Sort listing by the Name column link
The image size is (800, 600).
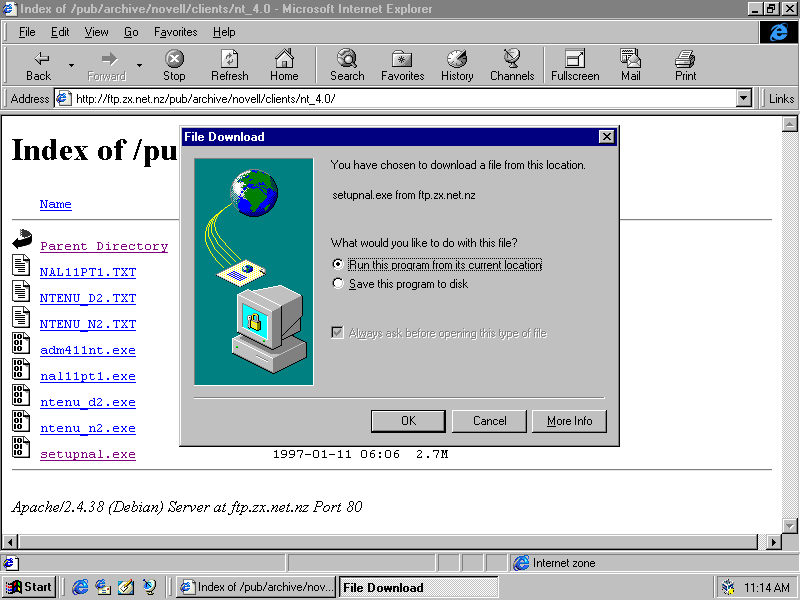56,204
